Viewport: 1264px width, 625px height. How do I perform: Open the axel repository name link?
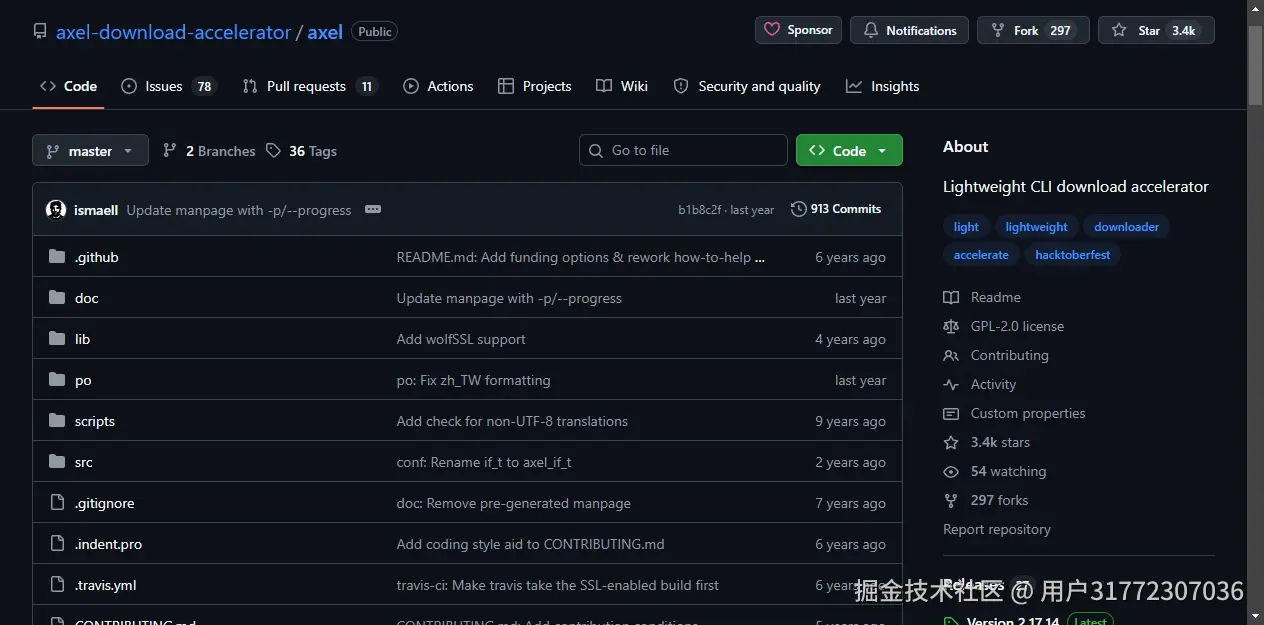[x=325, y=32]
